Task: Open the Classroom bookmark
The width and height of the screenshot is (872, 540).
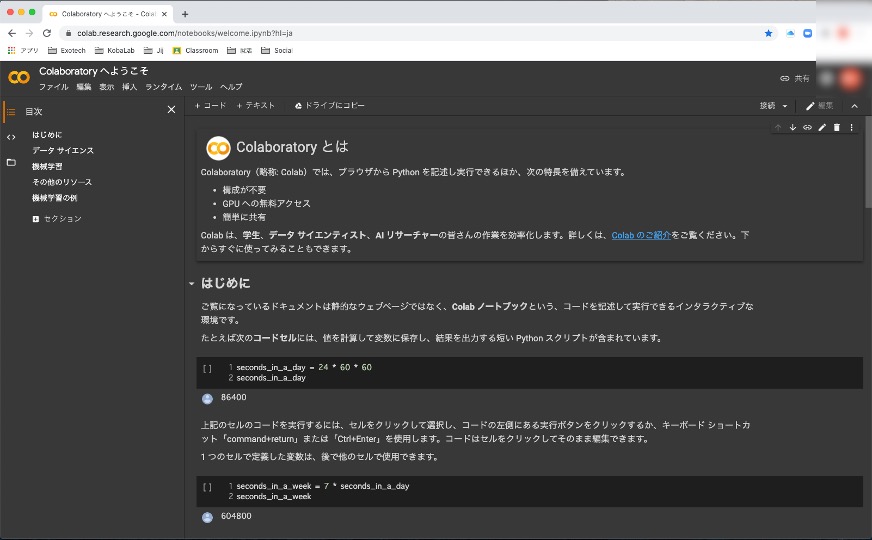Action: point(195,51)
